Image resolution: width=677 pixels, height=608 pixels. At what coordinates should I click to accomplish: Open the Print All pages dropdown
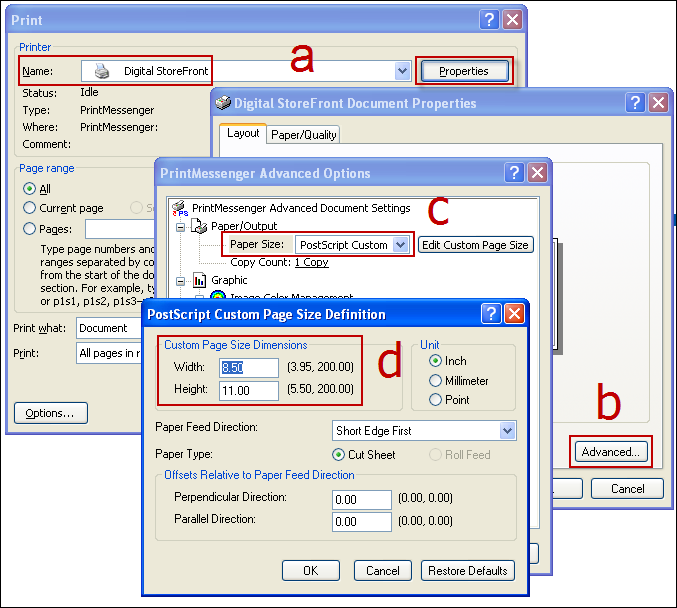[x=110, y=353]
